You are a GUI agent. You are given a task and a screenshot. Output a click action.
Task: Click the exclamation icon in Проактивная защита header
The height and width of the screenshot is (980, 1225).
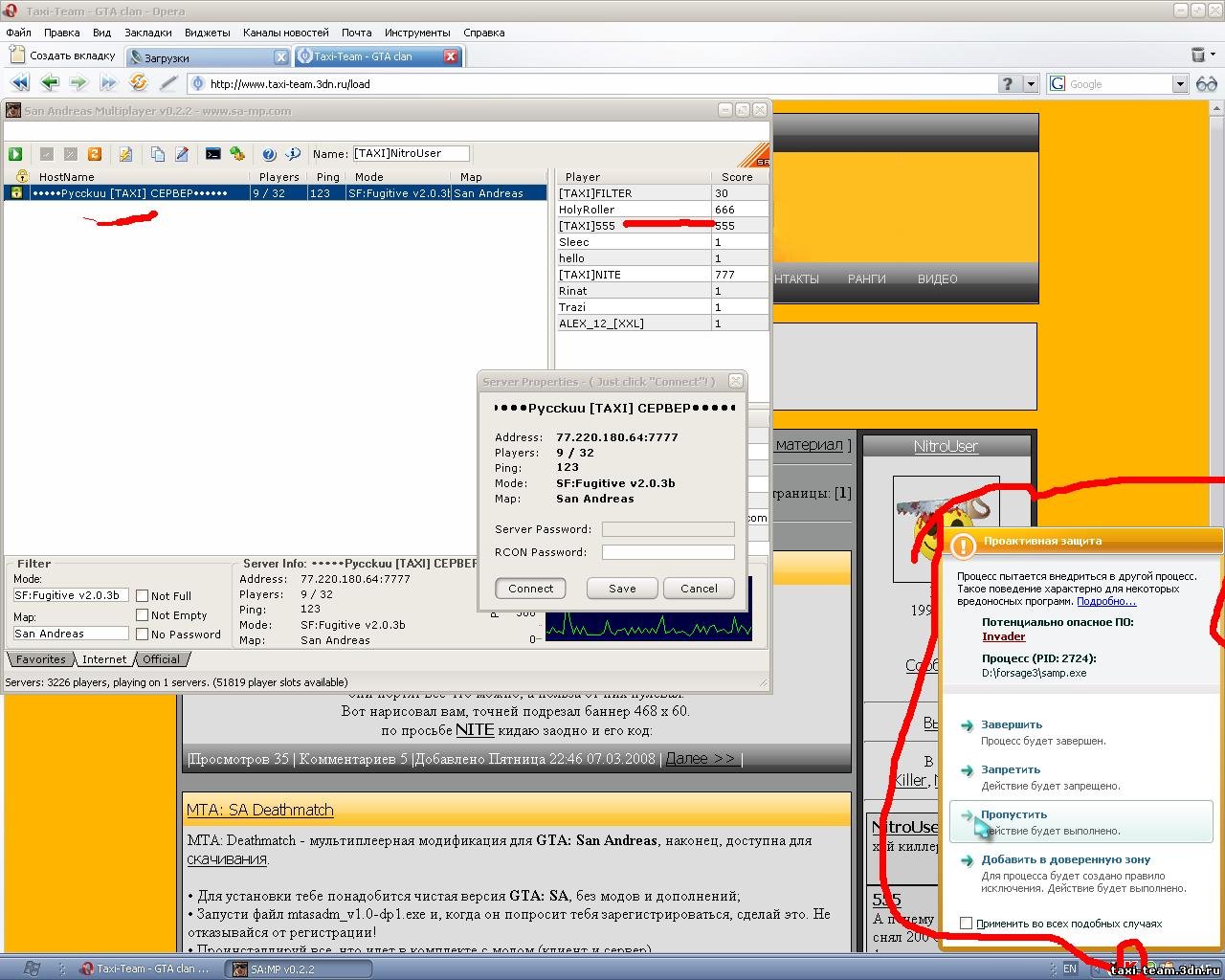point(964,546)
